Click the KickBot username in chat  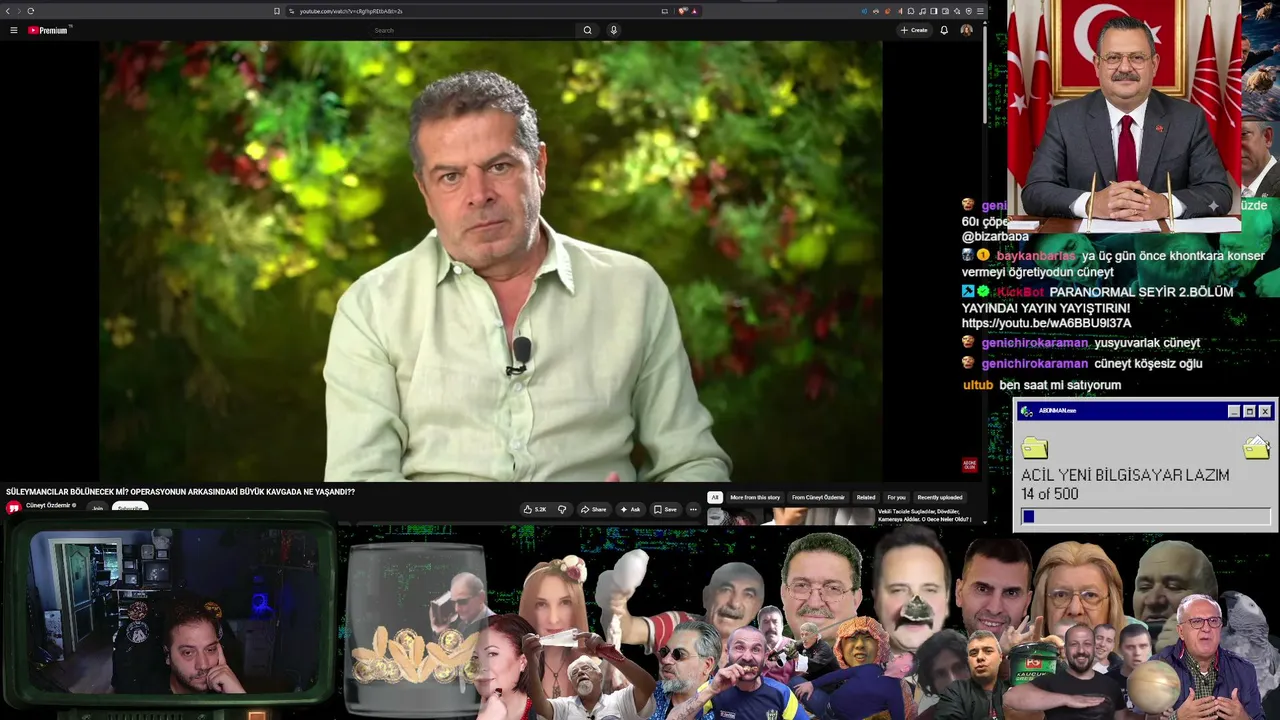click(x=1020, y=292)
